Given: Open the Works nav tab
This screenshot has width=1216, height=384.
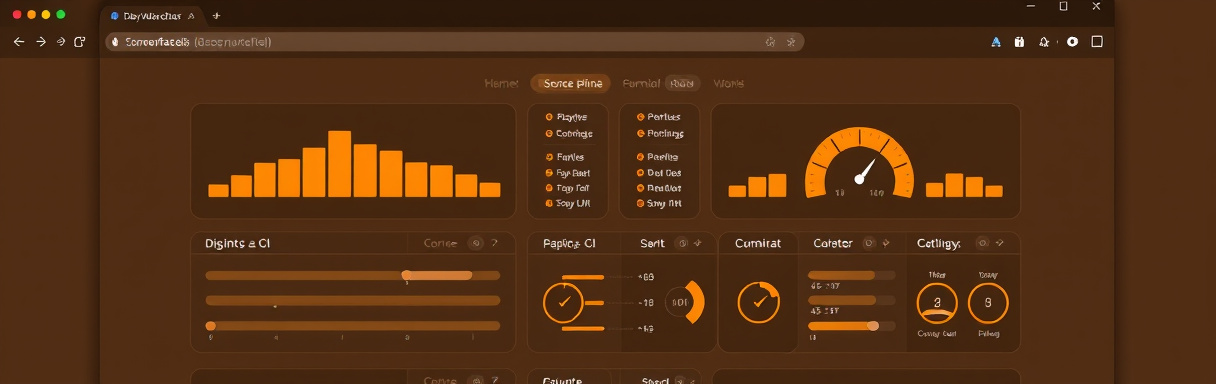Looking at the screenshot, I should click(729, 84).
